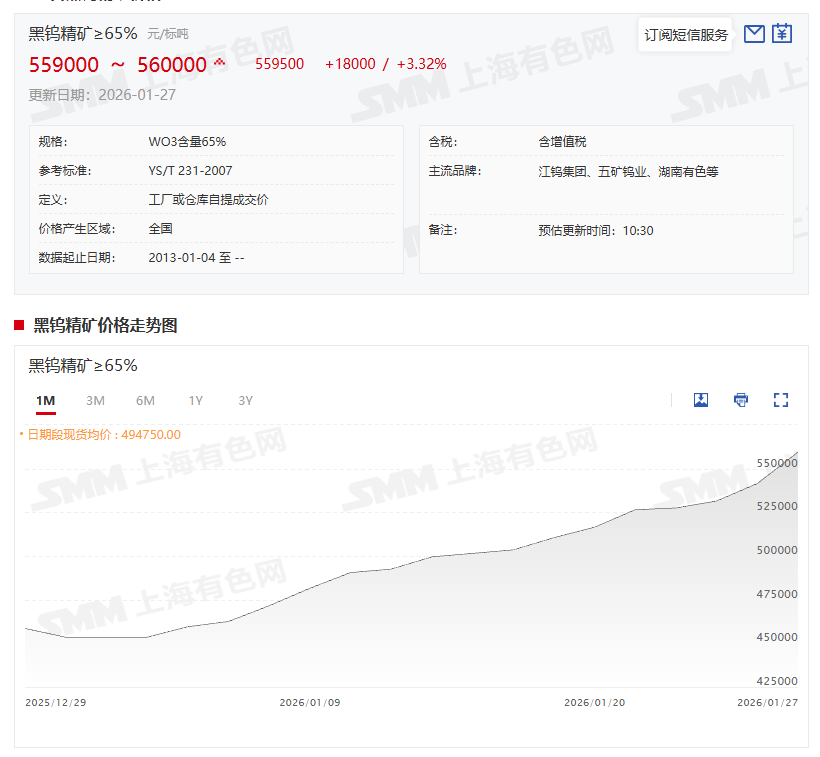Click the YS/T 231-2007 reference standard
Viewport: 820px width, 757px height.
[x=190, y=171]
